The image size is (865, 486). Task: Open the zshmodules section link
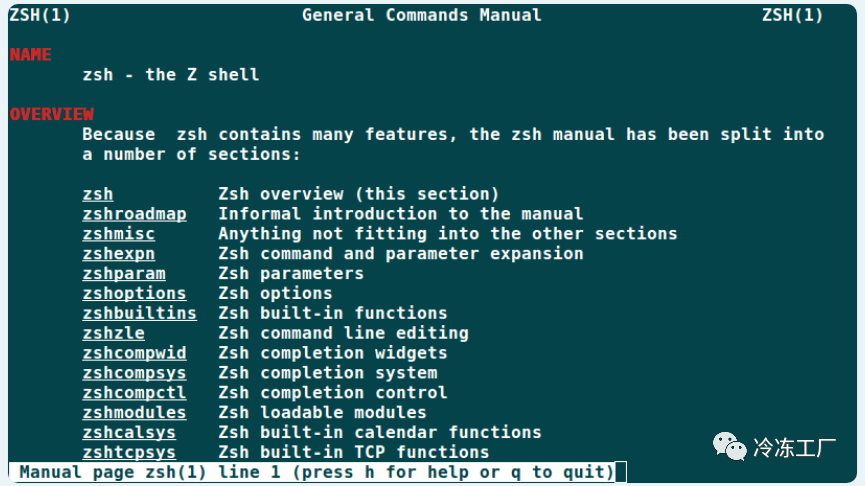[x=134, y=413]
